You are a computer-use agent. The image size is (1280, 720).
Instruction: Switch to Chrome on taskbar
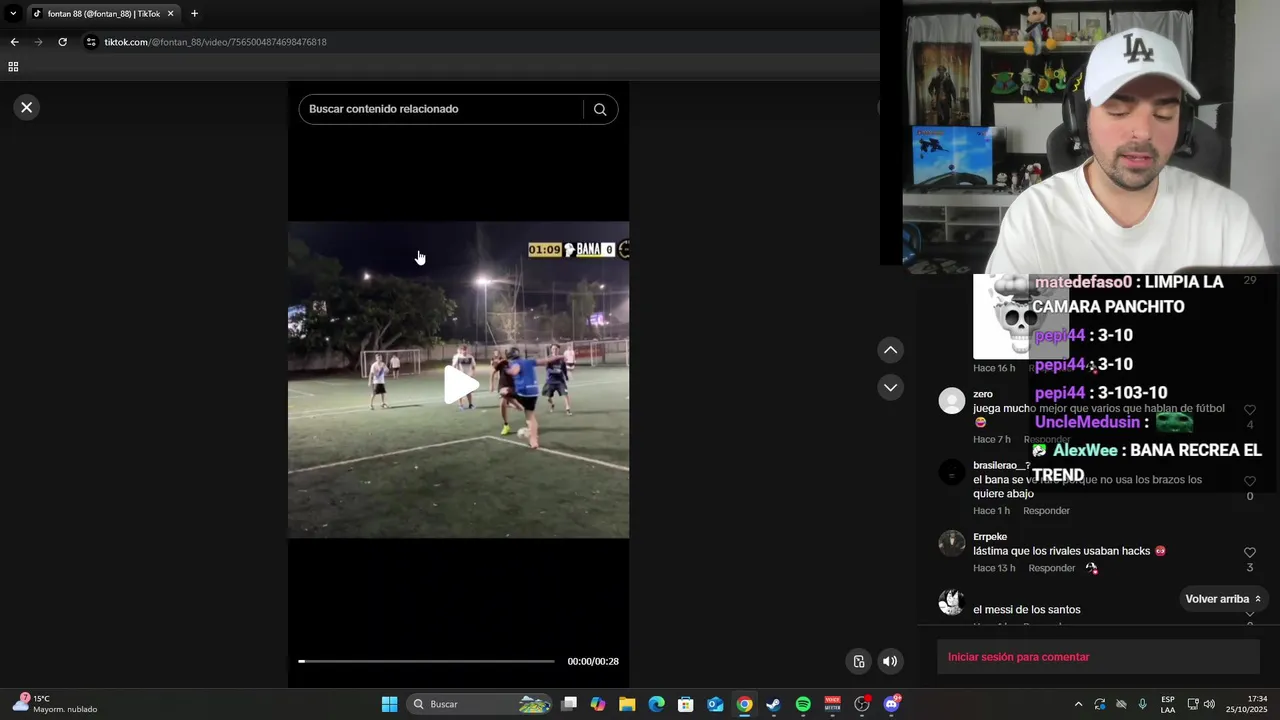click(745, 704)
